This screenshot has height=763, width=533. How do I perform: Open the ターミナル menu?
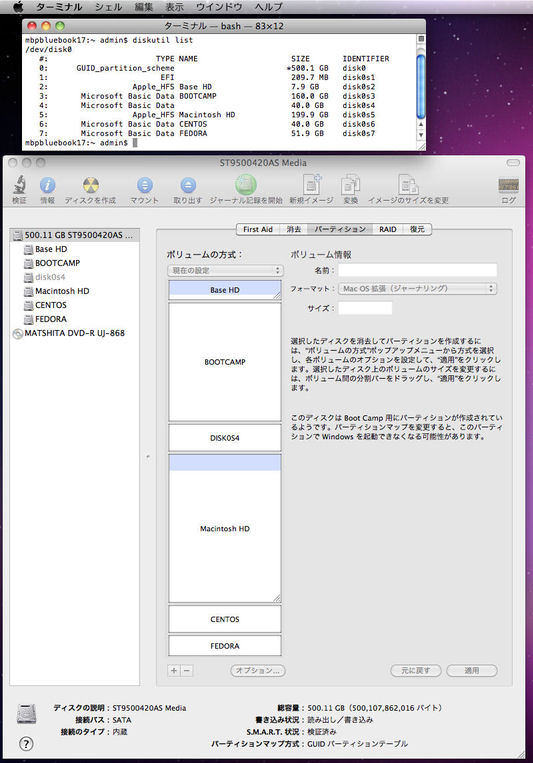(59, 7)
